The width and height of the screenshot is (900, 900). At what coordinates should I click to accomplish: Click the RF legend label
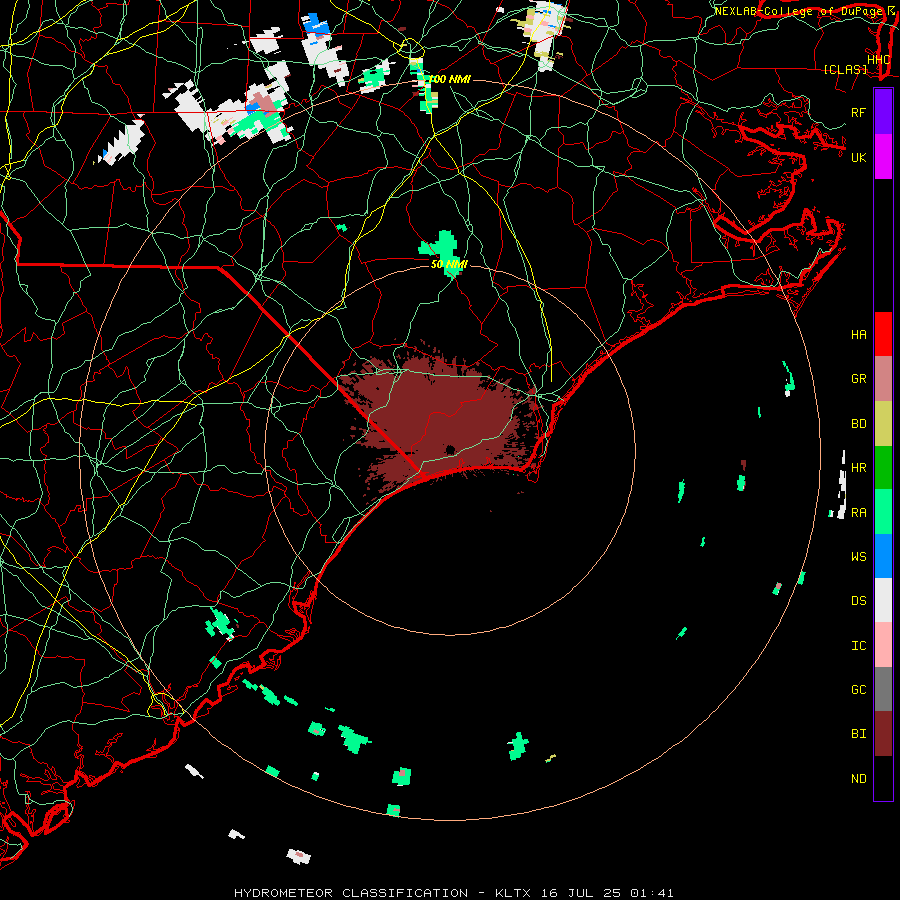point(858,112)
